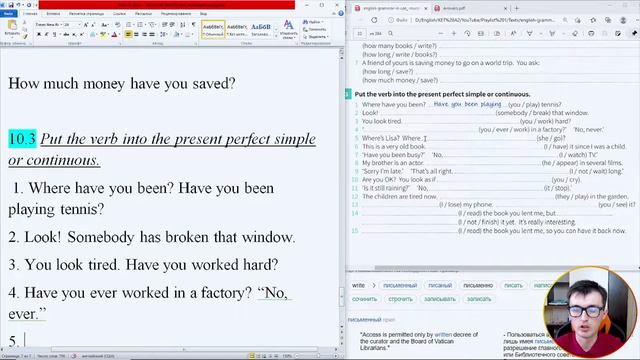The image size is (640, 360).
Task: Open the Разметка страницы ribbon tab
Action: coord(86,13)
